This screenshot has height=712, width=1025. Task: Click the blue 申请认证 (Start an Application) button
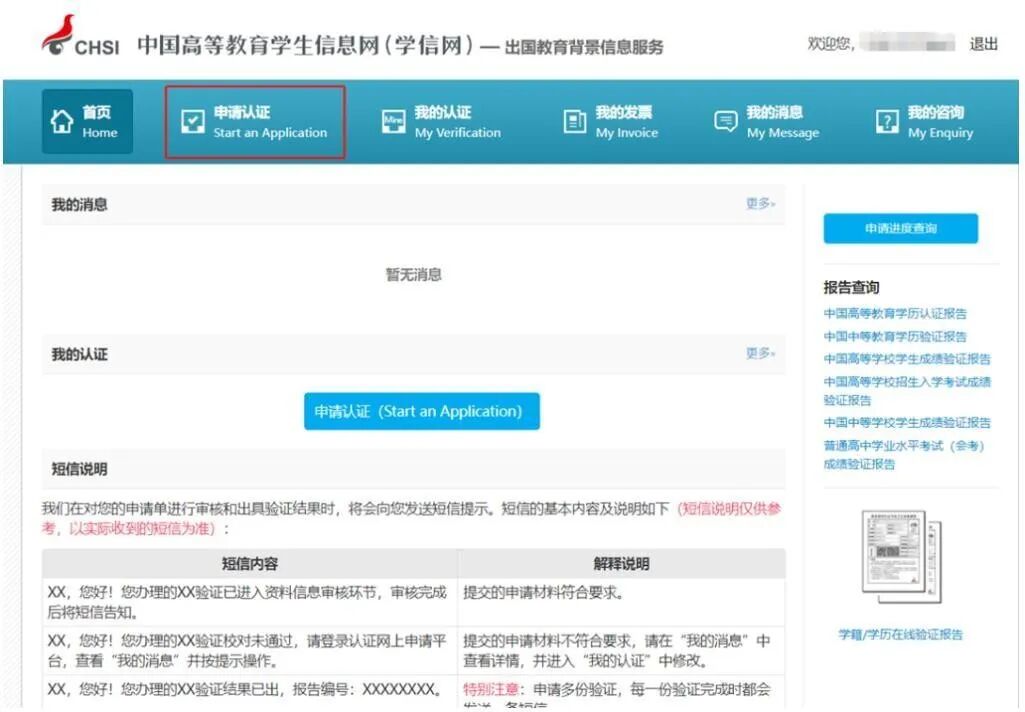[x=422, y=411]
